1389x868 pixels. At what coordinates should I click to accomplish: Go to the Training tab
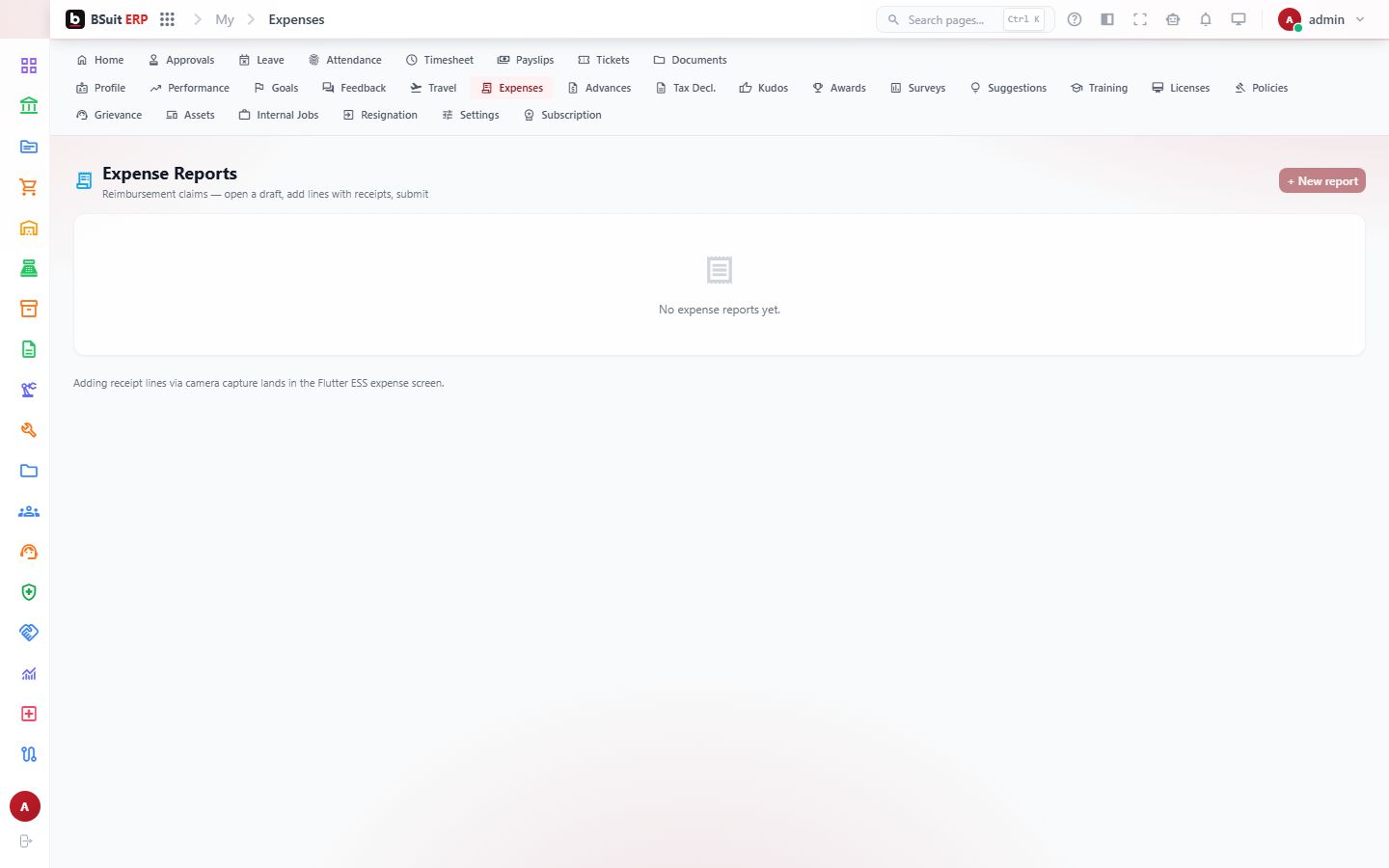coord(1100,88)
